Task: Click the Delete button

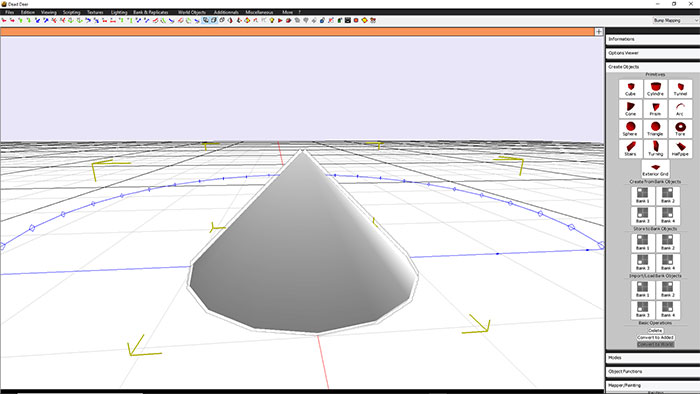Action: (655, 331)
